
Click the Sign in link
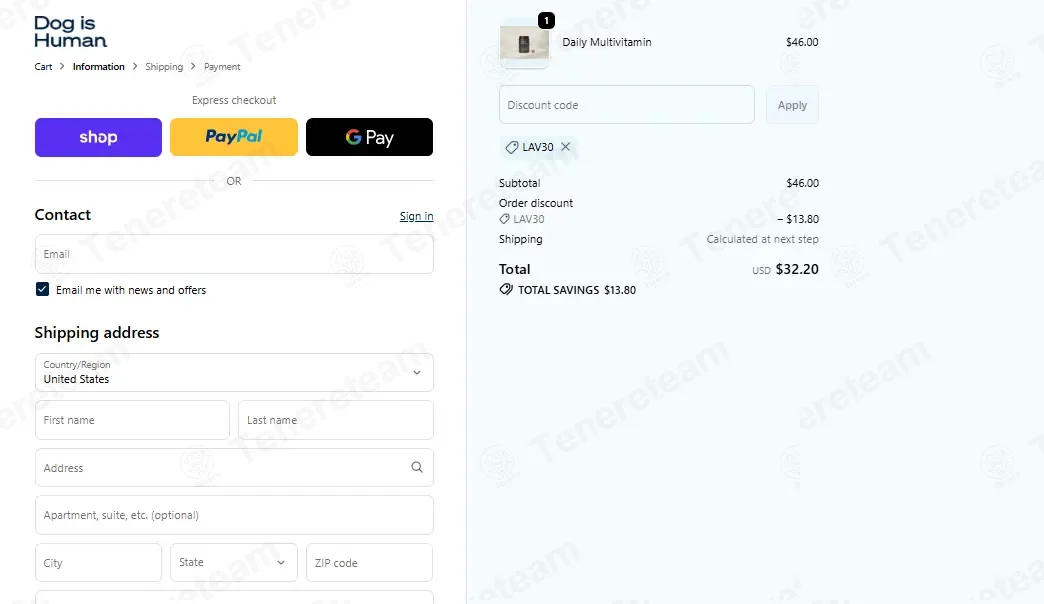tap(416, 216)
